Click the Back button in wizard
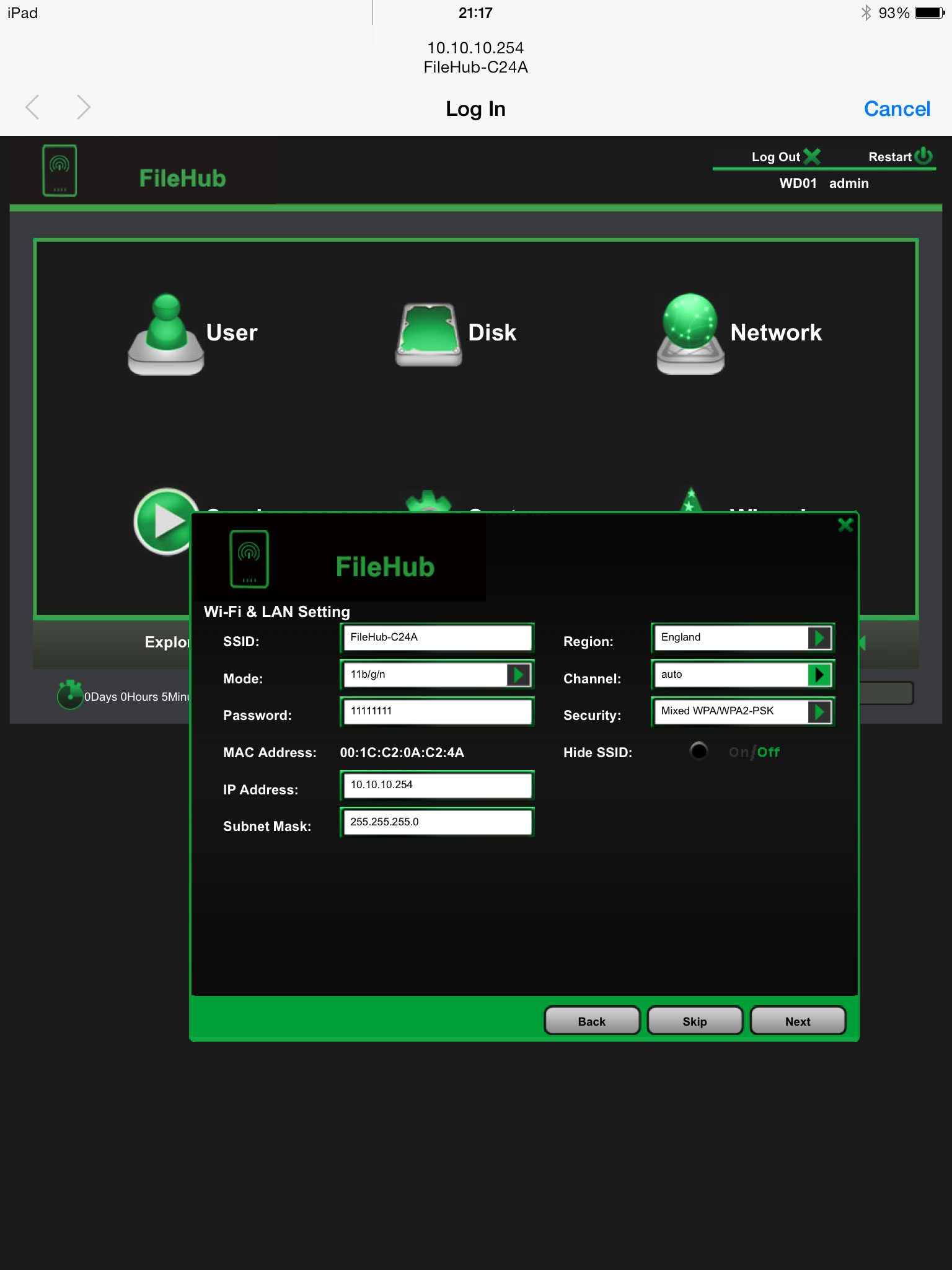 [x=592, y=1021]
